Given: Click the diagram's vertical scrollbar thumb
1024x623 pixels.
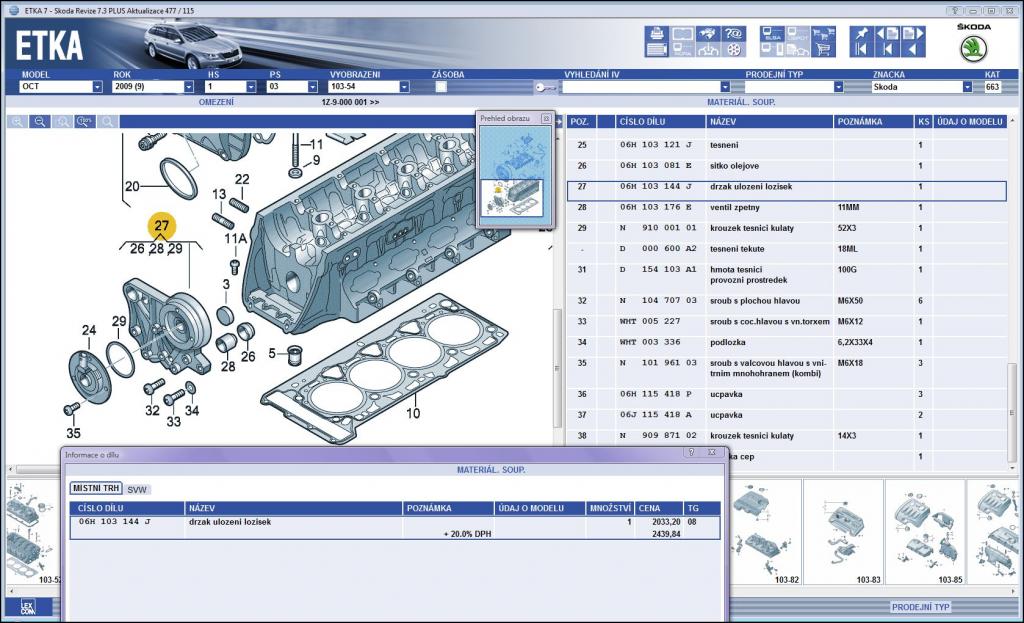Looking at the screenshot, I should (x=557, y=369).
